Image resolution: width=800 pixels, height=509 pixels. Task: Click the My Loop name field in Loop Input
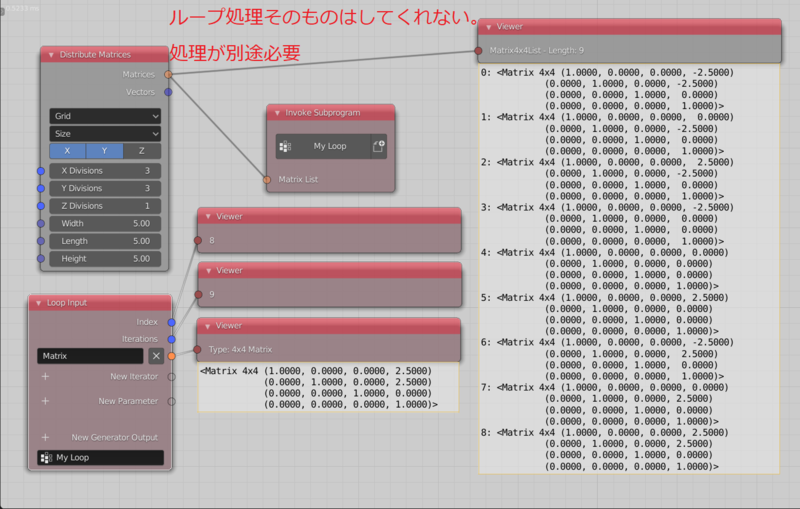[101, 457]
